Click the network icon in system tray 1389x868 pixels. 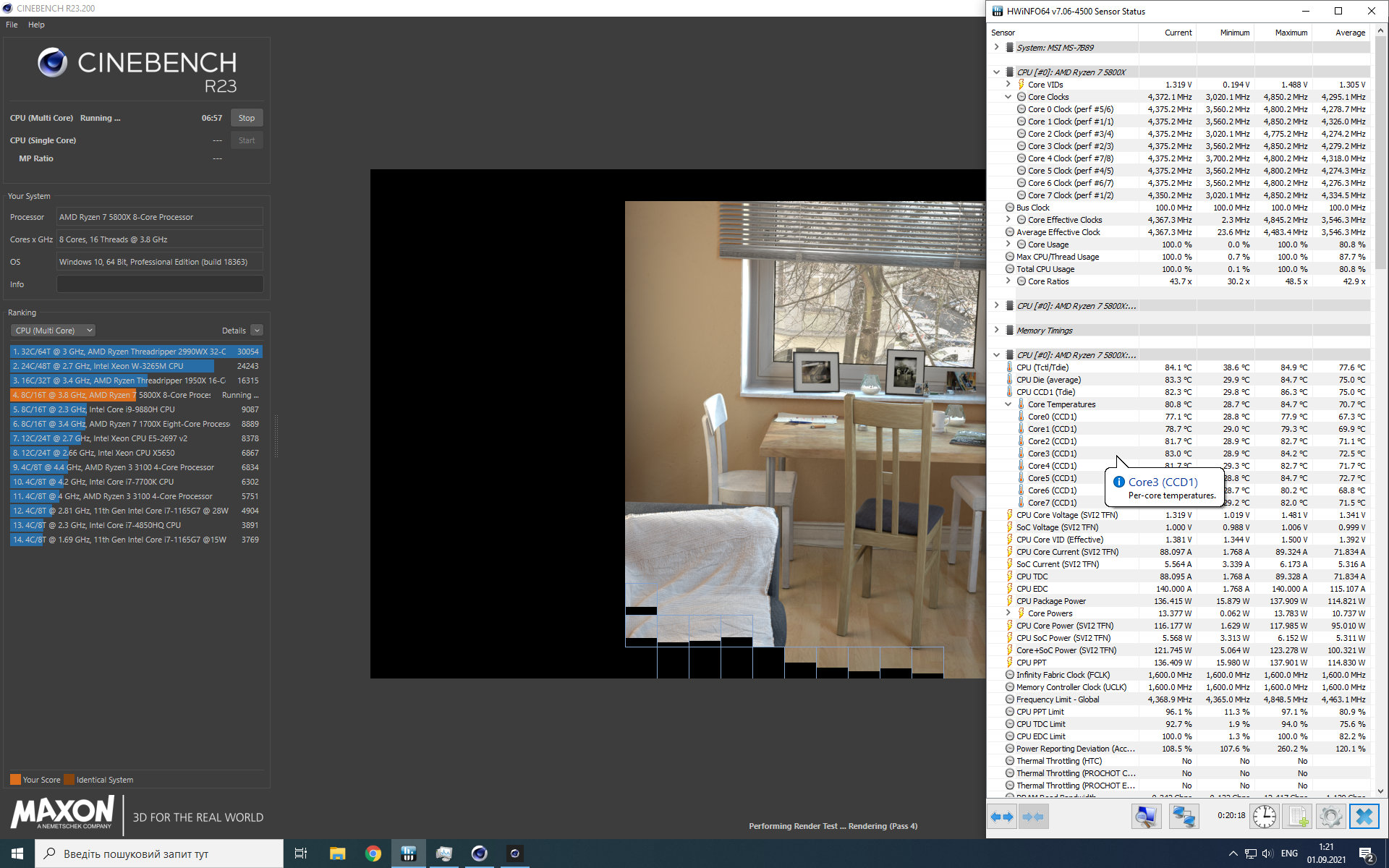[1250, 854]
